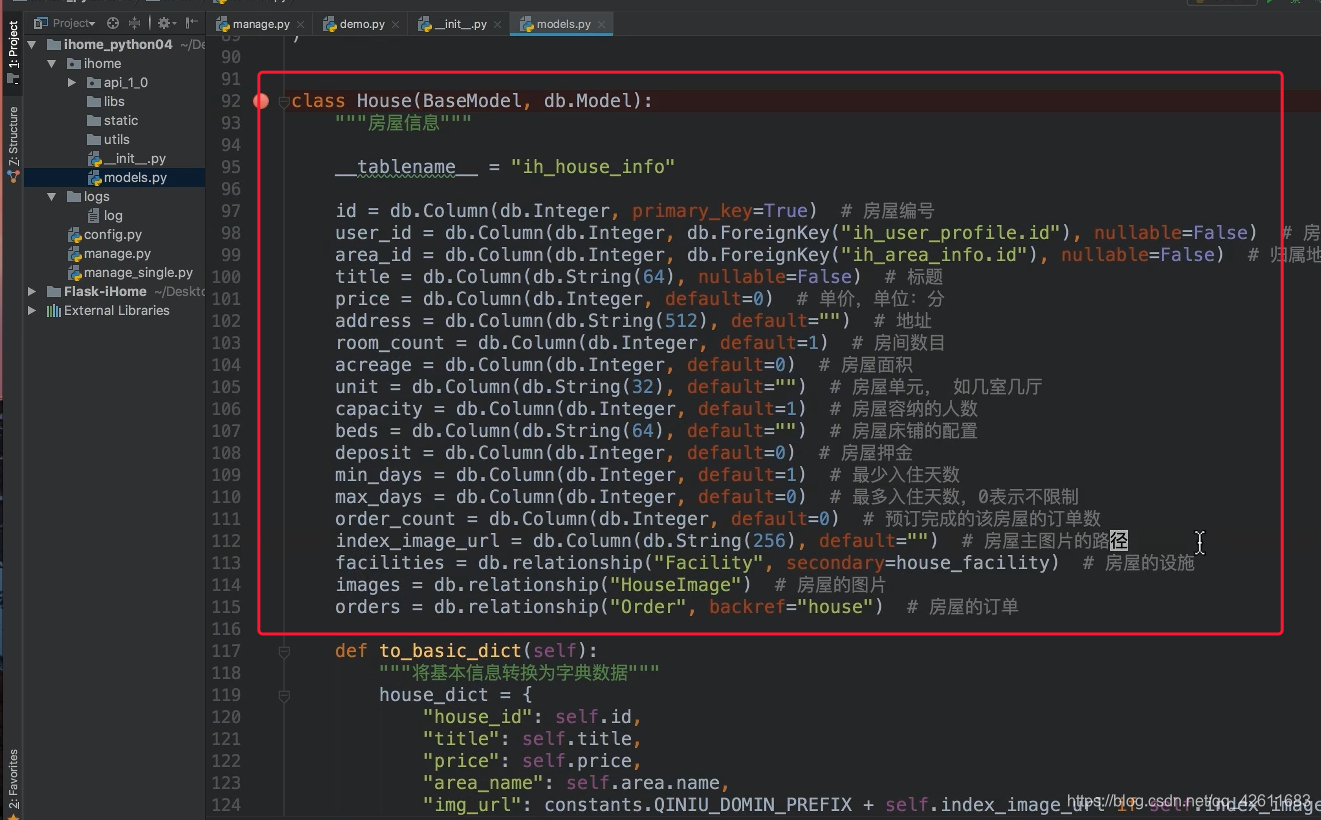Select __init__.py in the project tree
The image size is (1321, 820).
click(134, 159)
